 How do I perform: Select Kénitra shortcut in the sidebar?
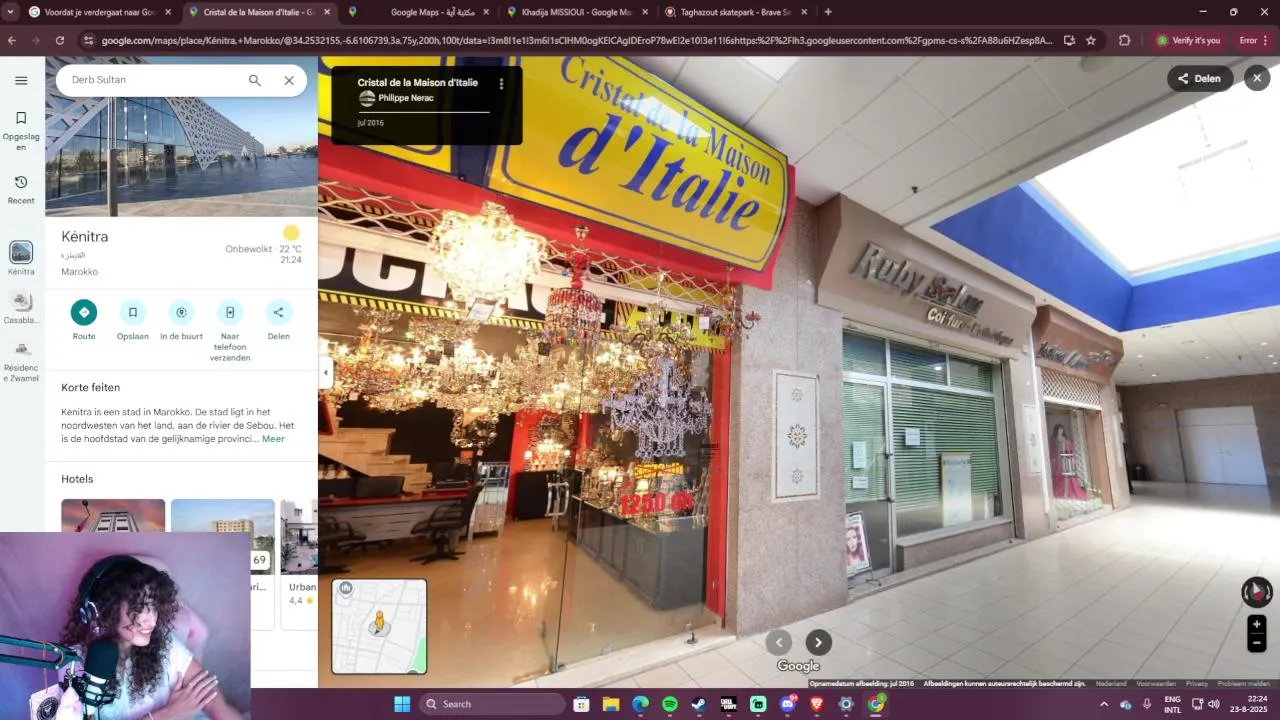pyautogui.click(x=21, y=258)
